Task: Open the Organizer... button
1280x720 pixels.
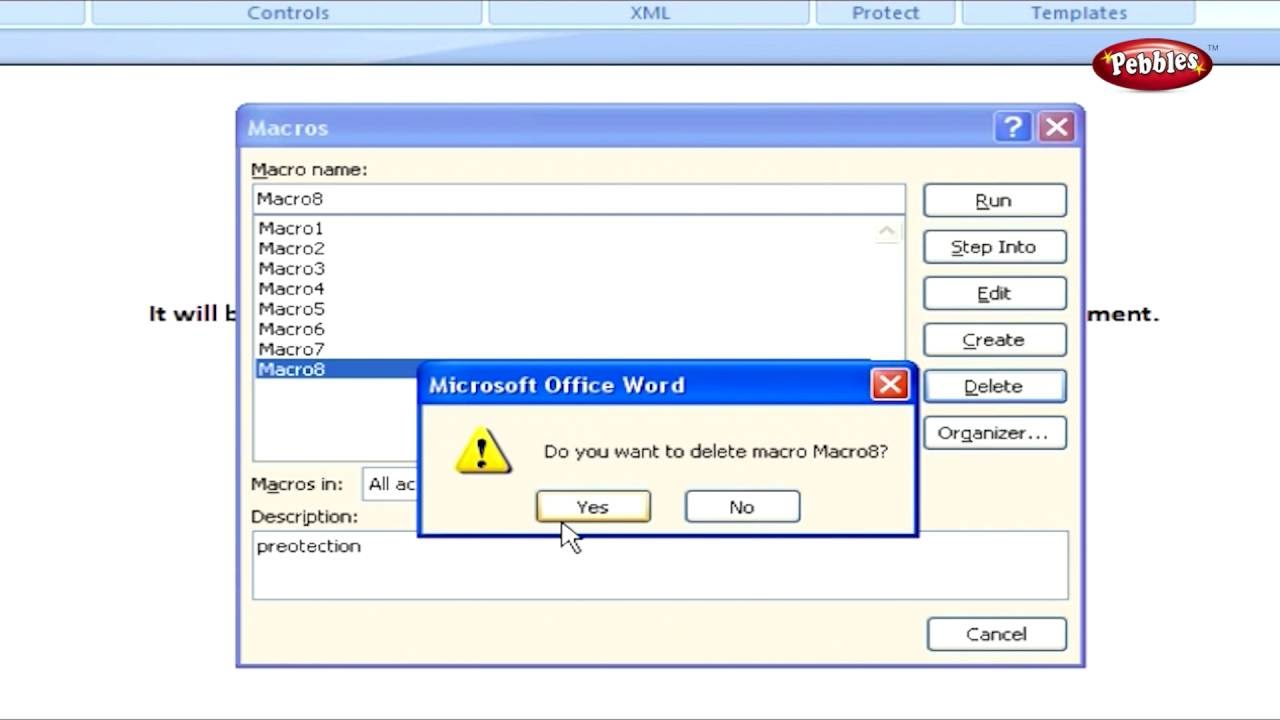Action: pos(994,433)
